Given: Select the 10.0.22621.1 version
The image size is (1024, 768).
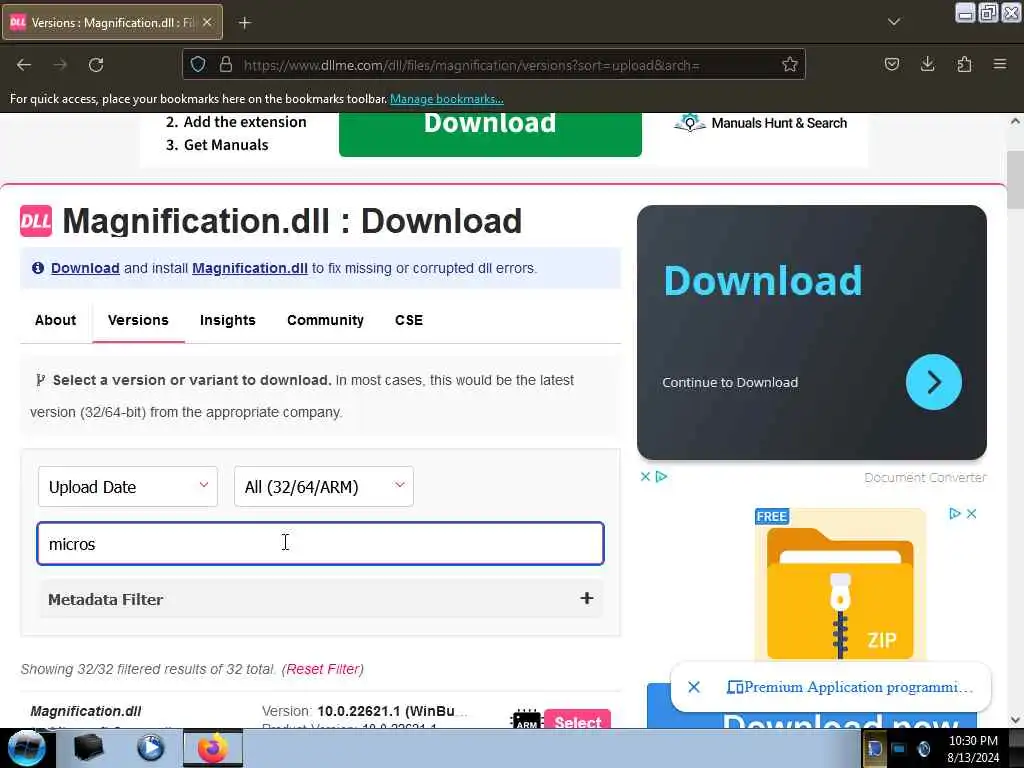Looking at the screenshot, I should click(x=577, y=720).
